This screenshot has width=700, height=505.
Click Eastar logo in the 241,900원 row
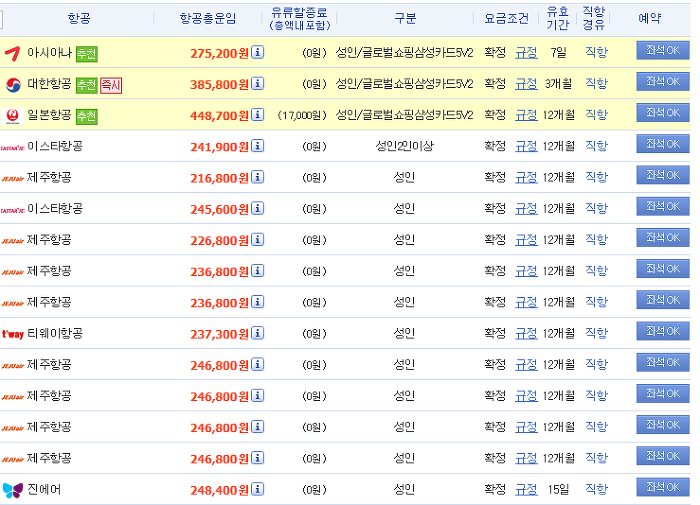12,148
